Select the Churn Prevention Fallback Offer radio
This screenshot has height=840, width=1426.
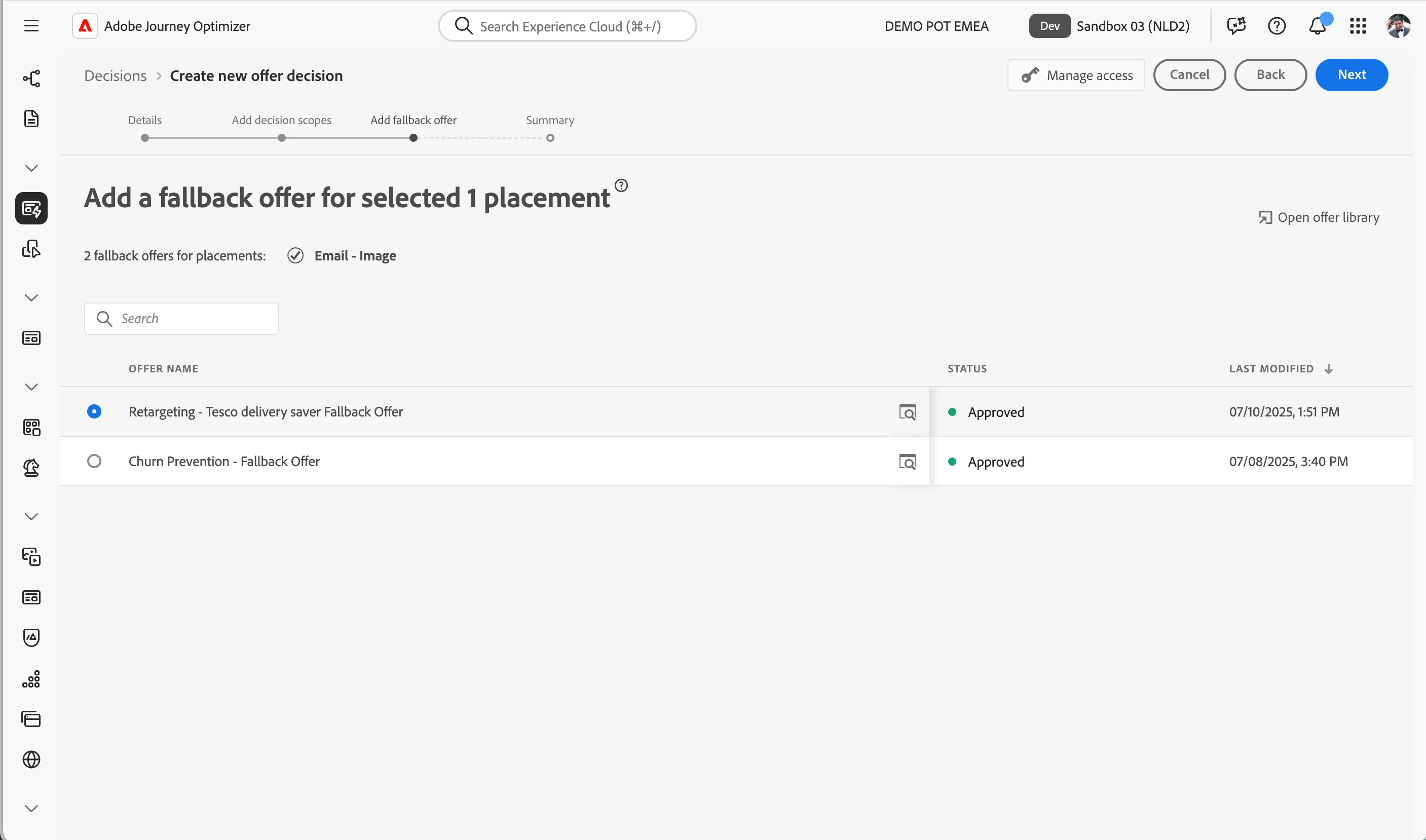tap(94, 462)
